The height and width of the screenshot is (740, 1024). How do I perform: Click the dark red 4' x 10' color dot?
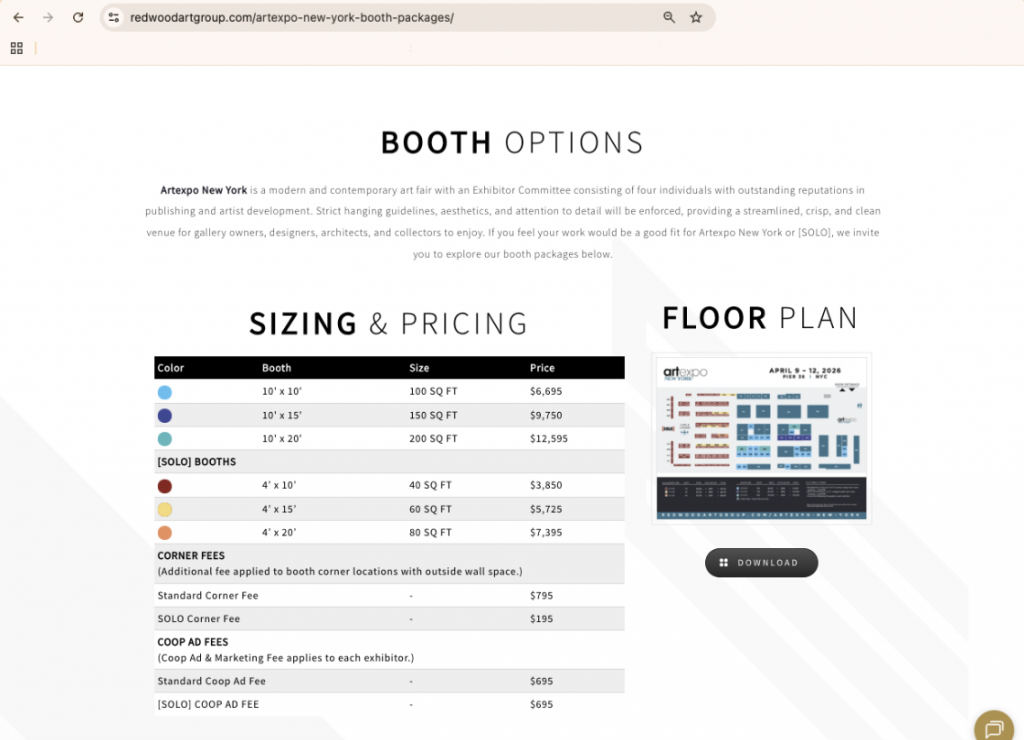[165, 486]
